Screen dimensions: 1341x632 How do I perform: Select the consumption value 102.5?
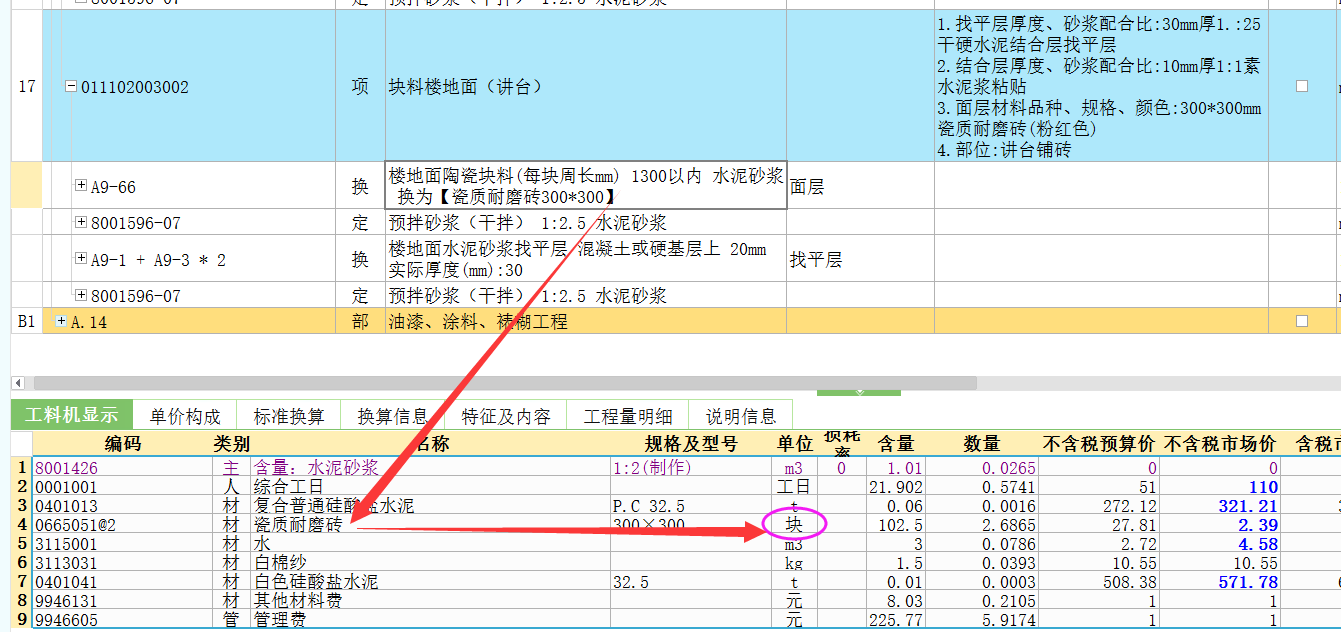pos(895,525)
